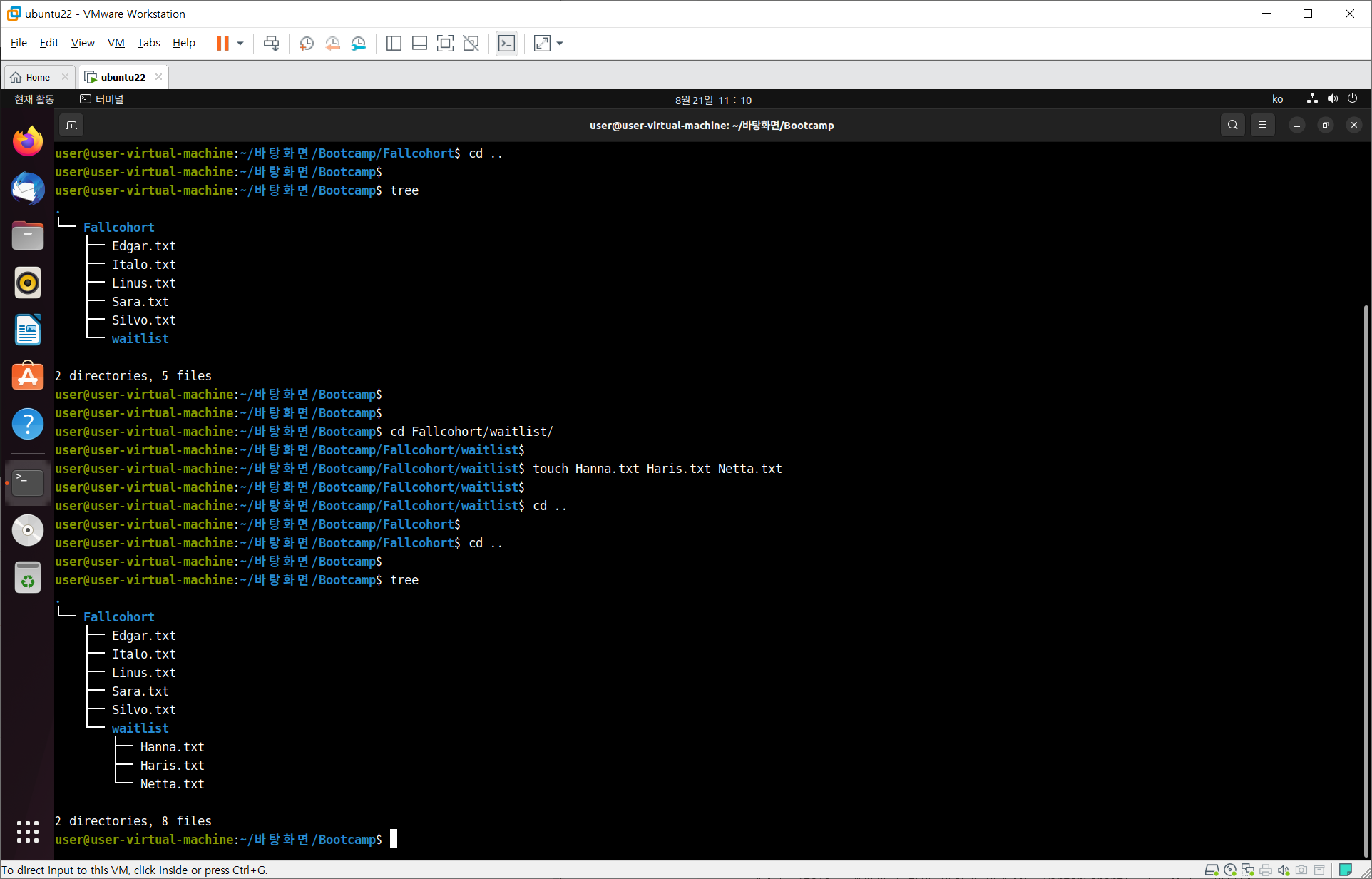1372x879 pixels.
Task: Click the 현재 활동 activities button
Action: pos(34,99)
